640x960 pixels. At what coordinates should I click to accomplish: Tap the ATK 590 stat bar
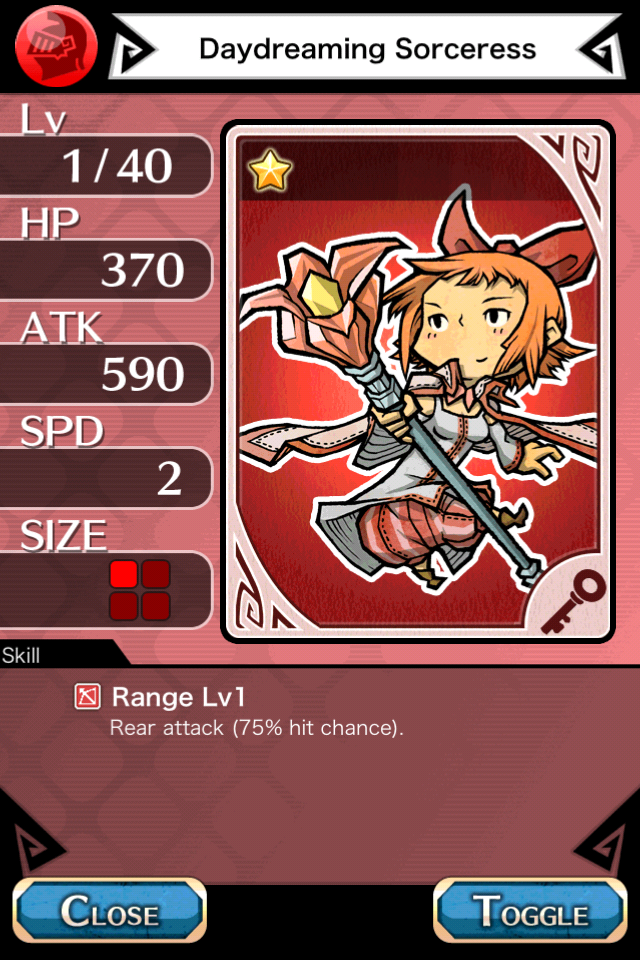(105, 373)
